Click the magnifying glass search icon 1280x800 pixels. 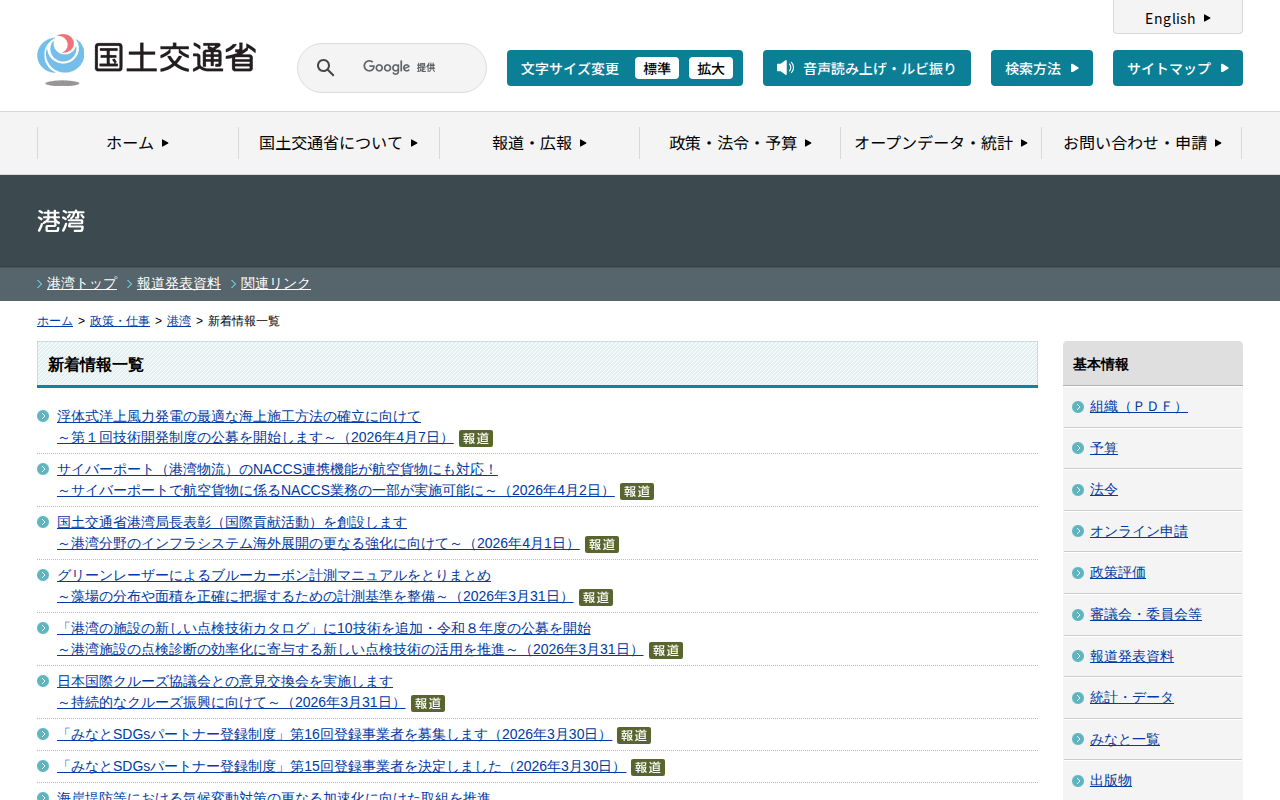click(x=326, y=68)
